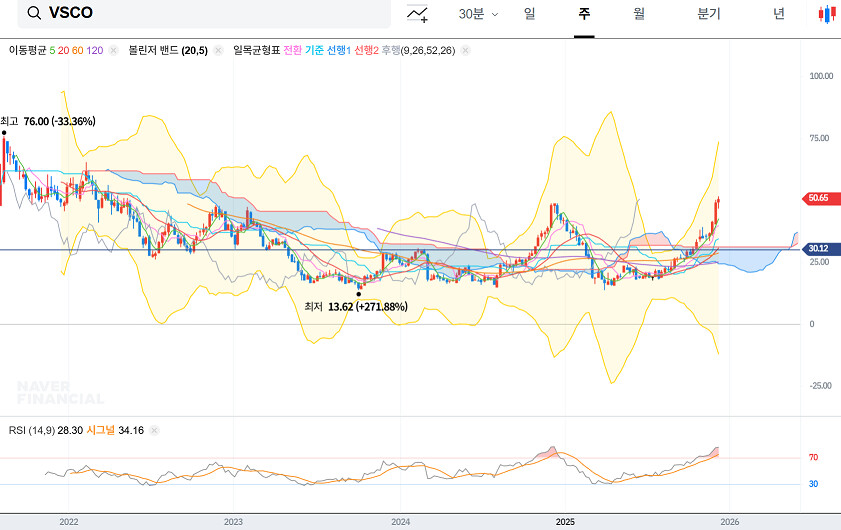Remove the 일목균형표 Ichimoku indicator

click(465, 50)
